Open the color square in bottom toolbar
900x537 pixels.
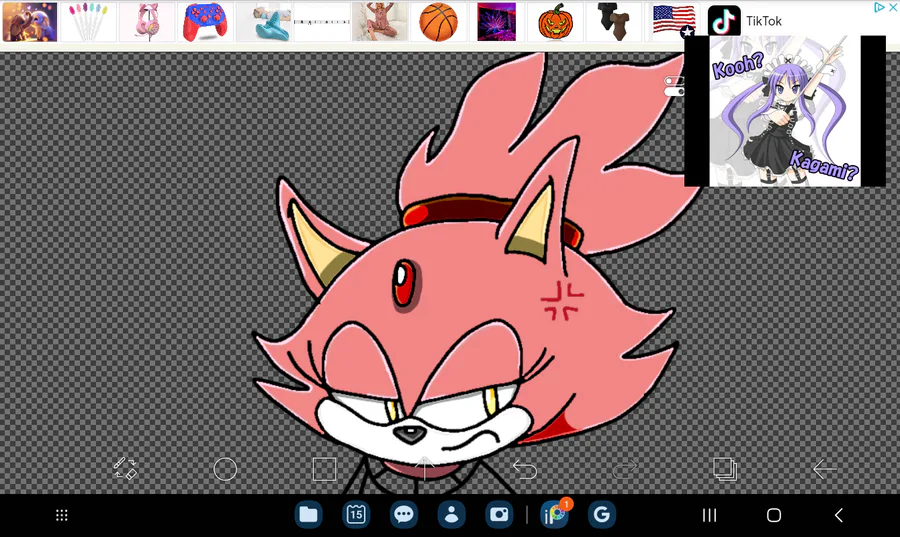coord(324,469)
